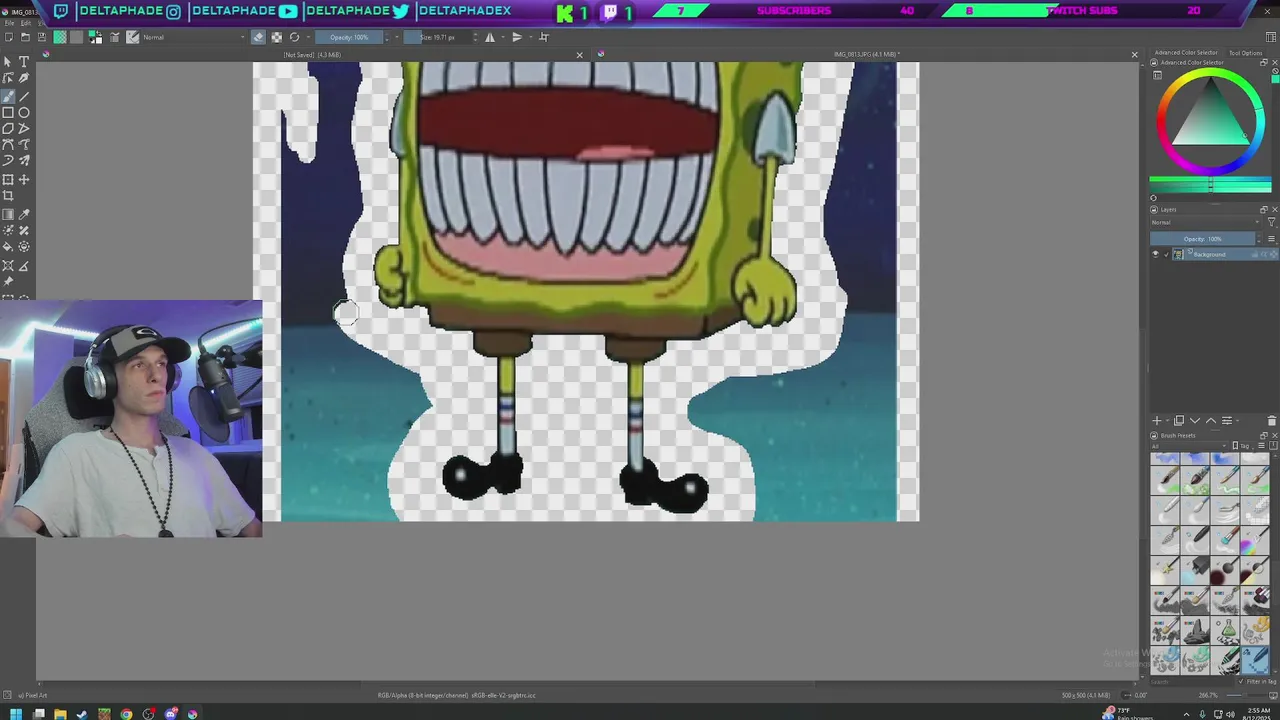
Task: Select the Freehand Brush tool
Action: pyautogui.click(x=8, y=96)
